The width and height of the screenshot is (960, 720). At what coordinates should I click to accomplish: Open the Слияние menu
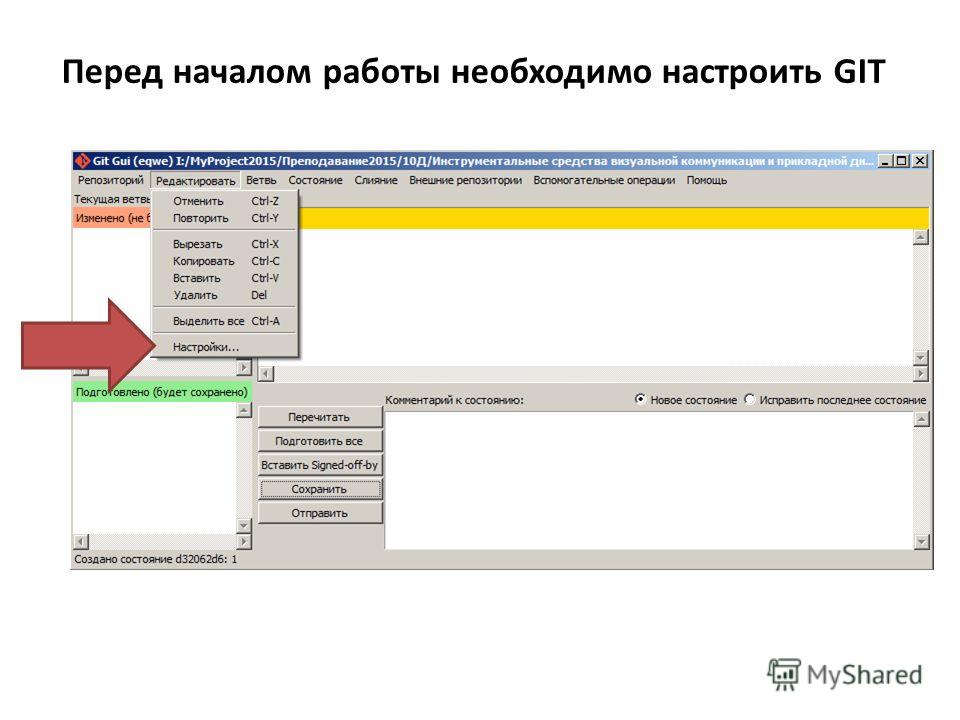tap(375, 180)
